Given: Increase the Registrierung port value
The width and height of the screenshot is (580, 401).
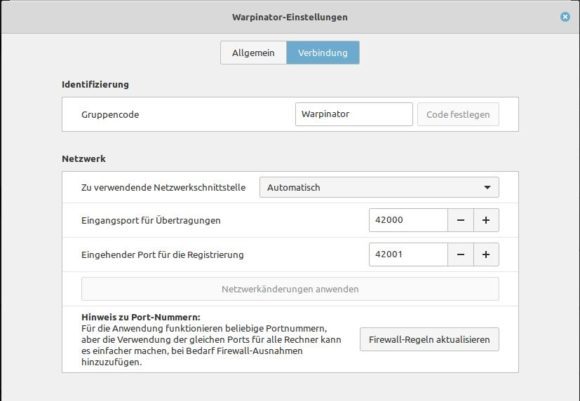Looking at the screenshot, I should point(486,255).
